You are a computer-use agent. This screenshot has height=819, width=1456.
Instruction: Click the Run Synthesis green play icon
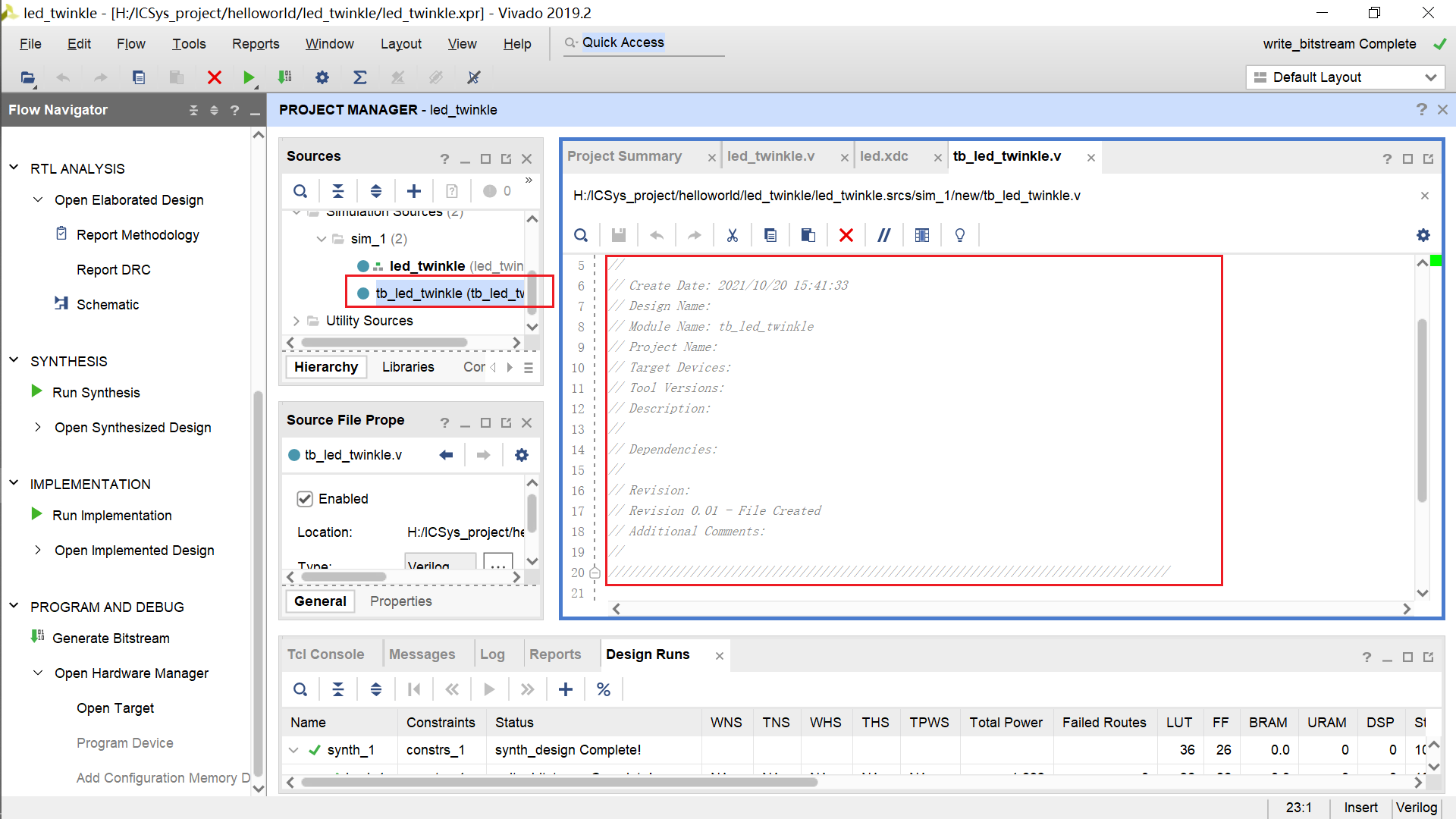coord(36,391)
